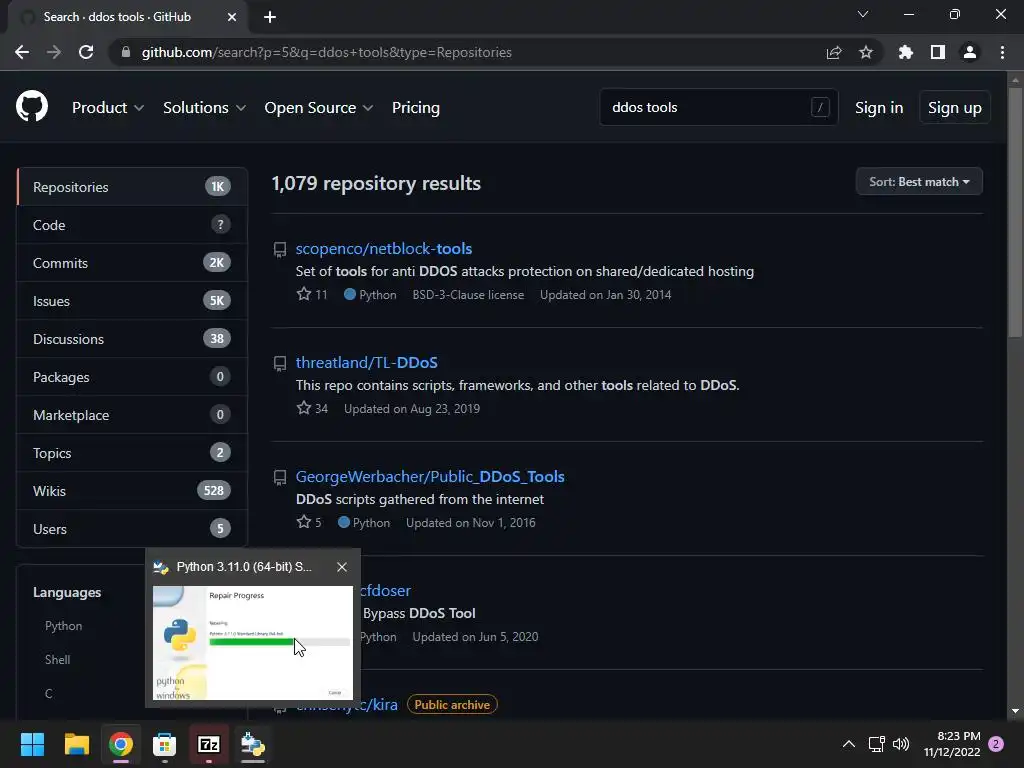Select the Wikis search filter
The width and height of the screenshot is (1024, 768).
point(132,490)
